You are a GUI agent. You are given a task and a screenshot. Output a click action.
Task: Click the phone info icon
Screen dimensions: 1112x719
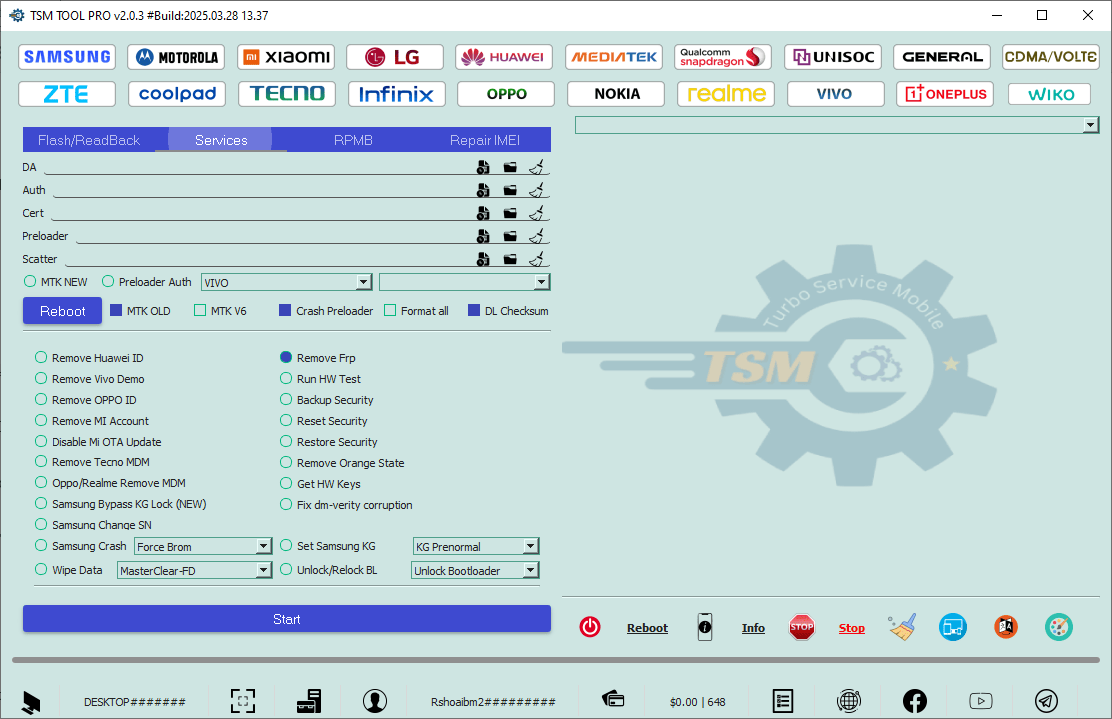[705, 627]
